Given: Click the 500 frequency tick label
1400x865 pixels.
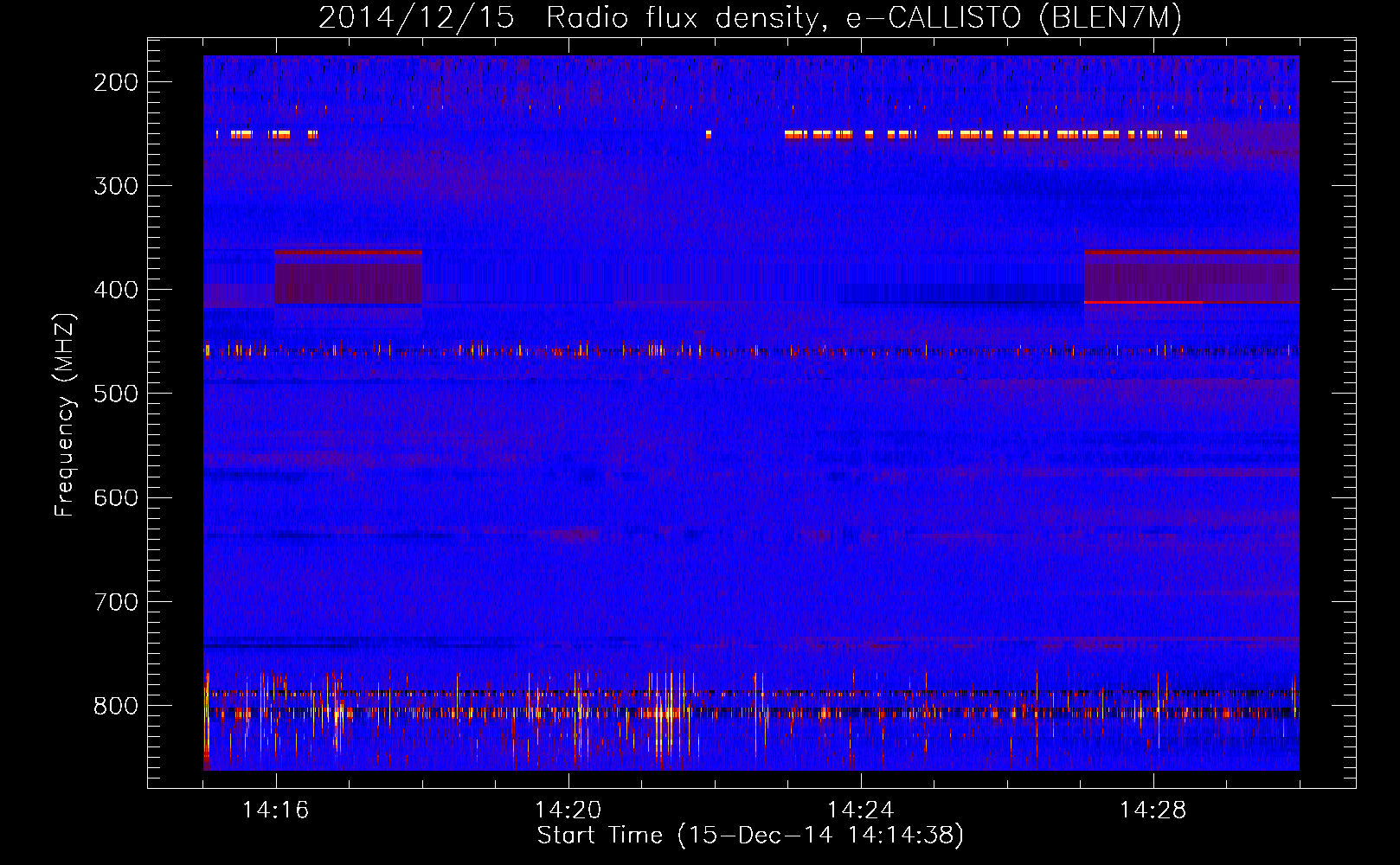Looking at the screenshot, I should 116,394.
